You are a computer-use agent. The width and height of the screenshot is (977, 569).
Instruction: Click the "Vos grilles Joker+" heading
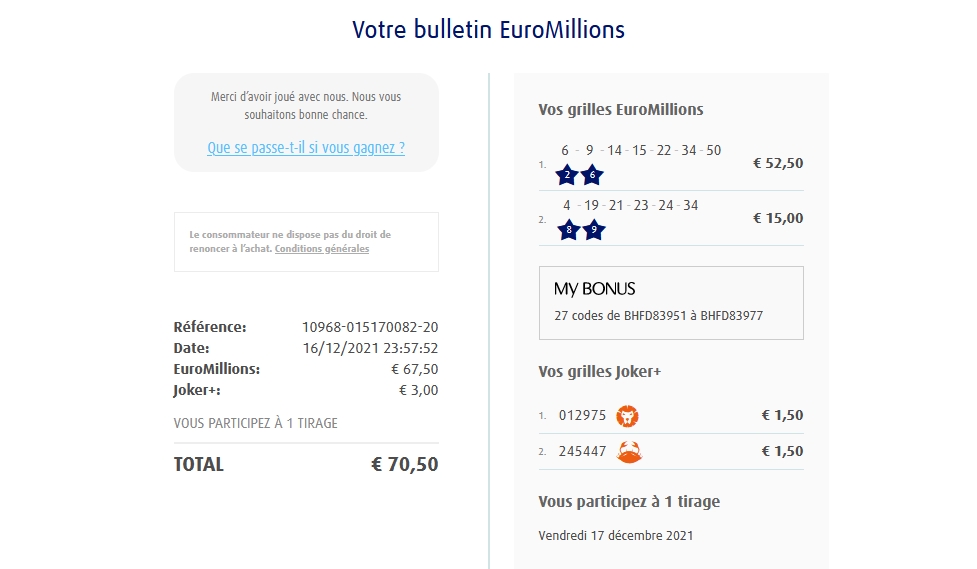click(x=600, y=372)
